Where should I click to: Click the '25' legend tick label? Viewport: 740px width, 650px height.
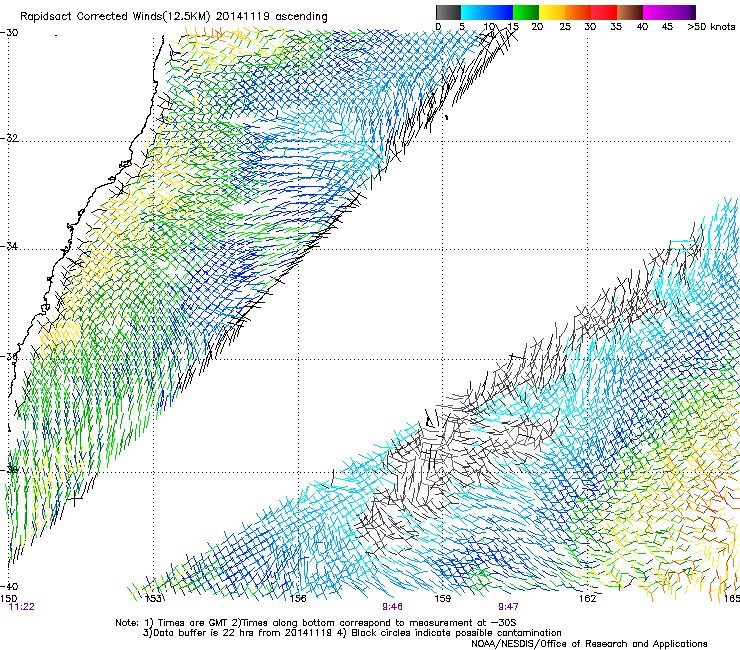(x=565, y=26)
